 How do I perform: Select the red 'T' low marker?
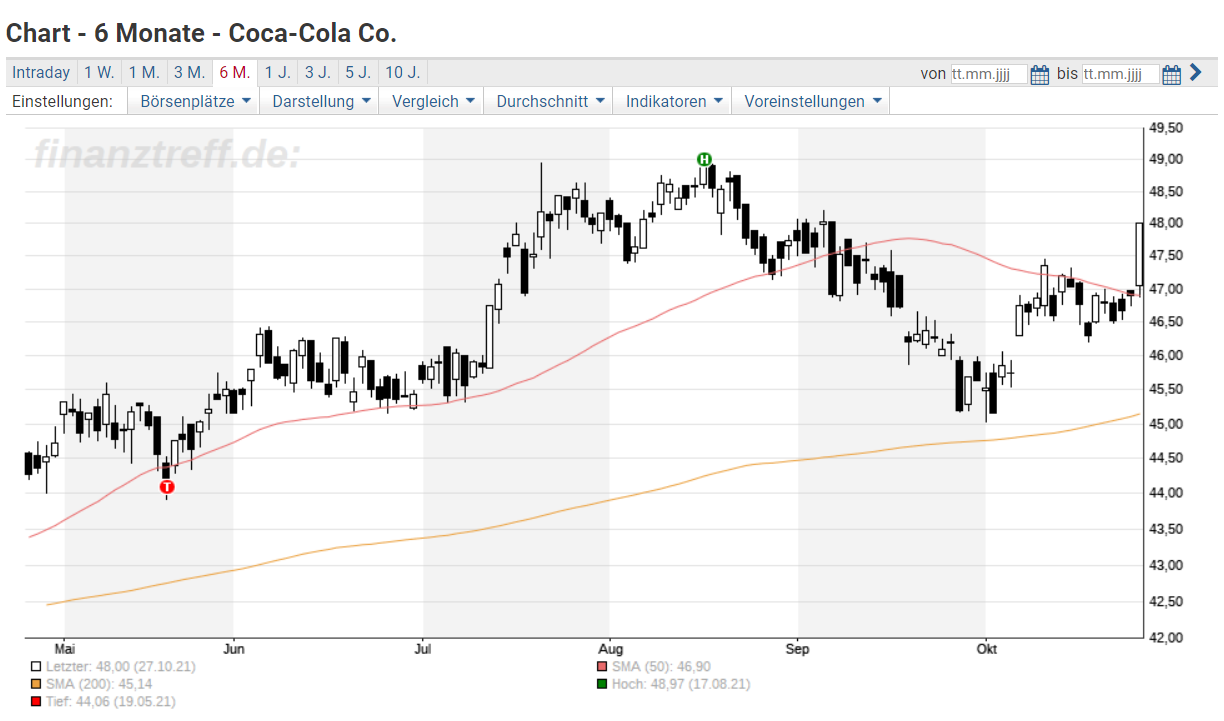point(167,487)
